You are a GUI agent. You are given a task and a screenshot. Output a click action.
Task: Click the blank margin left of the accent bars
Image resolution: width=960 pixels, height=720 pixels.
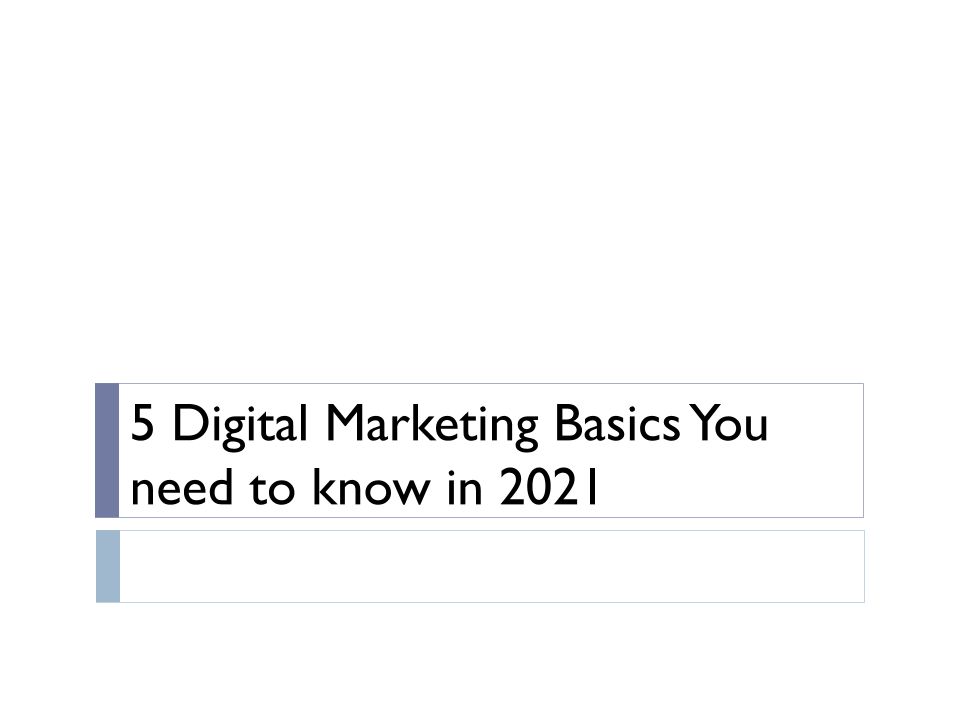pyautogui.click(x=48, y=500)
